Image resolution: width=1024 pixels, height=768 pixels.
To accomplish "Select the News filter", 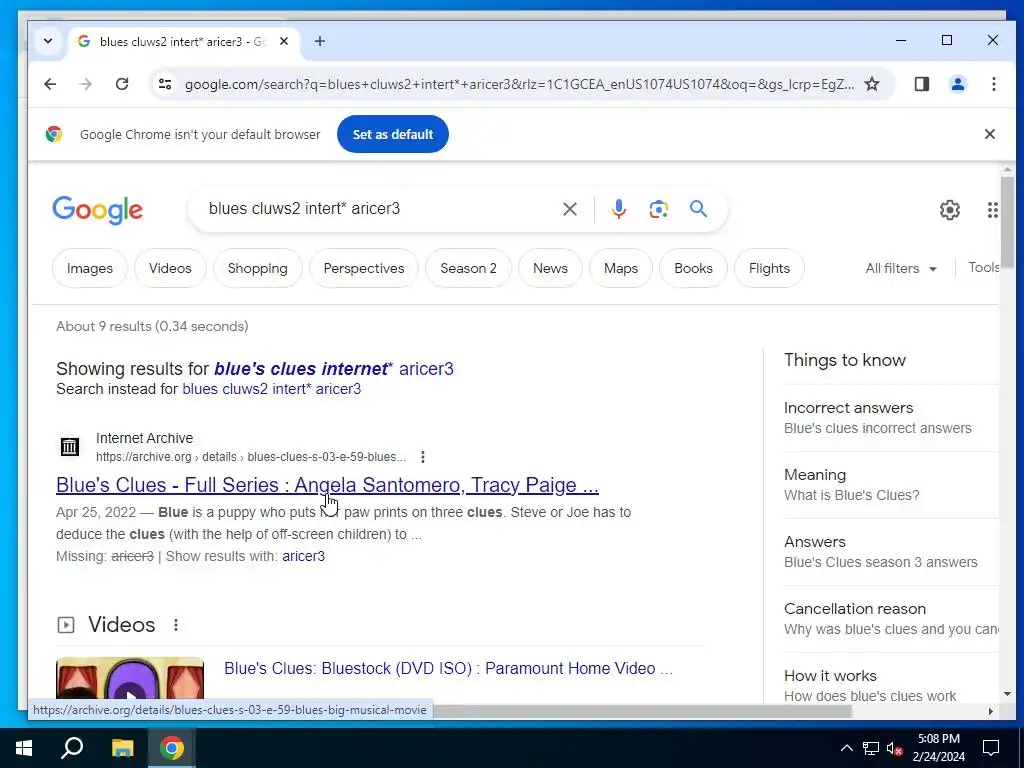I will [550, 268].
